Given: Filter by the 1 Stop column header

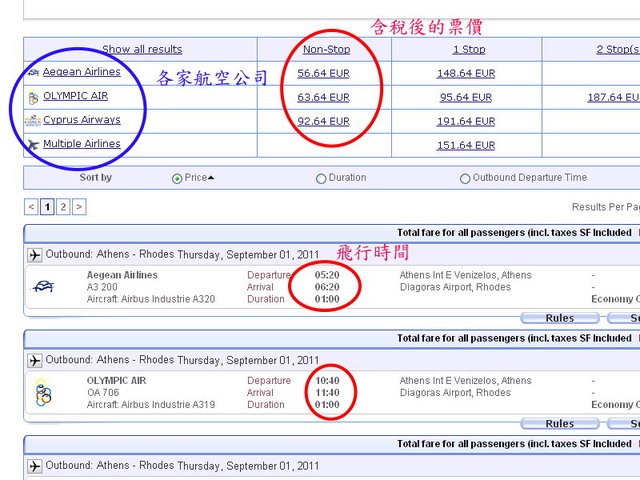Looking at the screenshot, I should click(x=468, y=49).
